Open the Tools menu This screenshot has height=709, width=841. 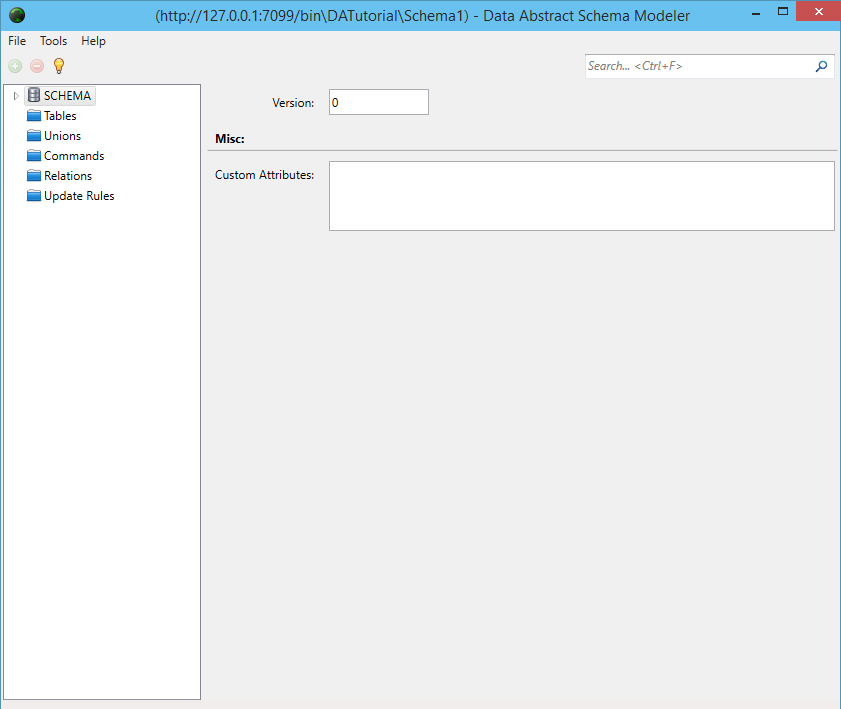coord(53,41)
